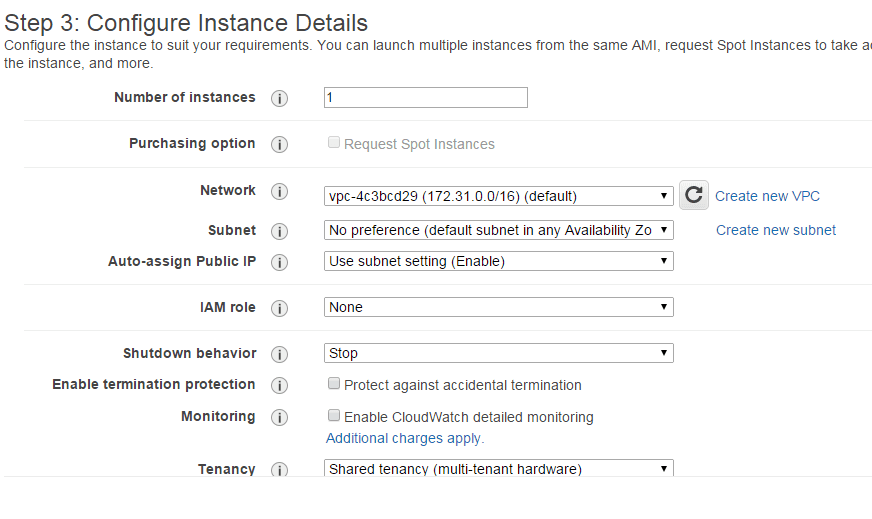Click the IAM role info icon
This screenshot has height=519, width=872.
pos(280,308)
